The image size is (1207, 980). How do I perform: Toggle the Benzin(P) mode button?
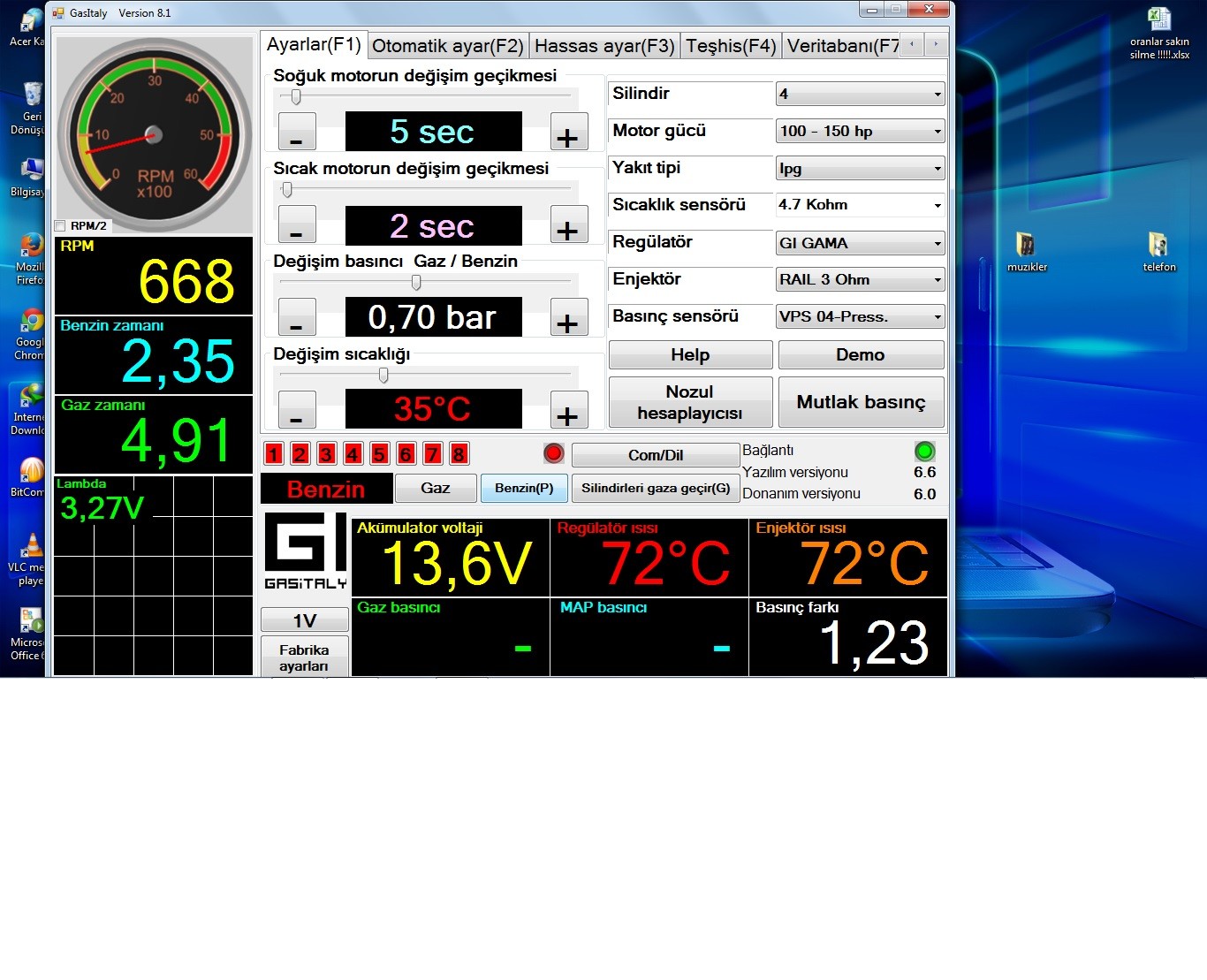(524, 488)
